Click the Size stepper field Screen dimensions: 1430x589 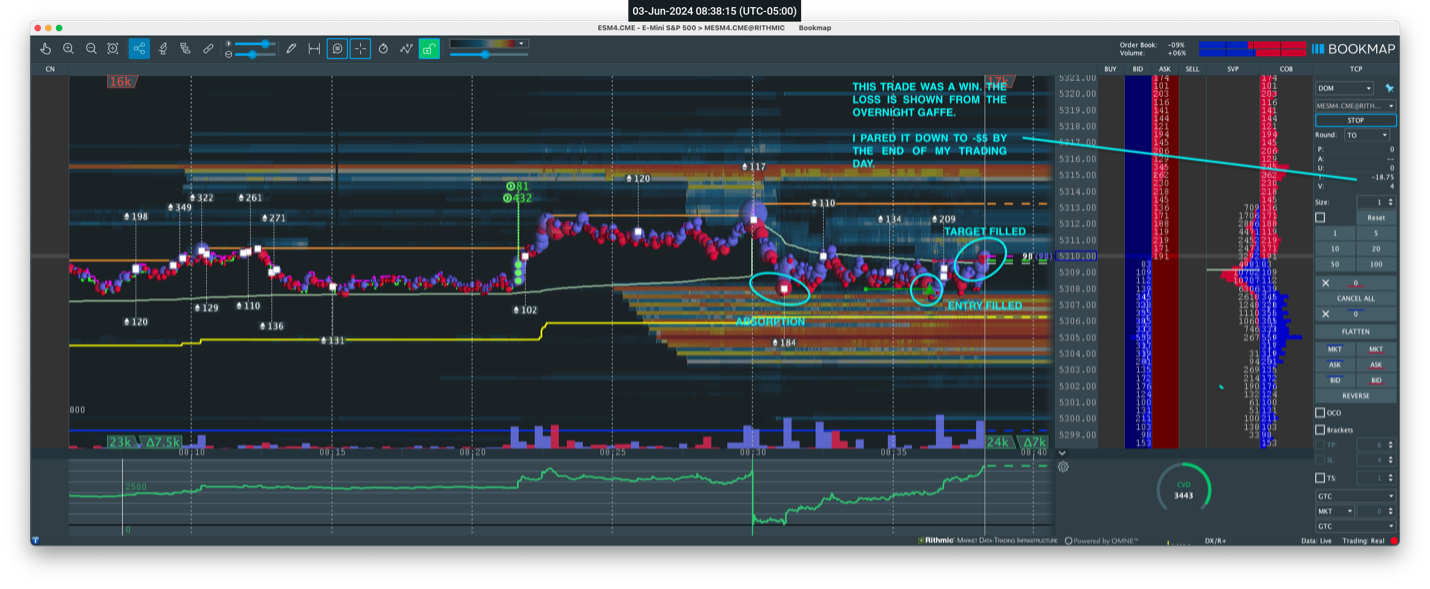[1375, 202]
